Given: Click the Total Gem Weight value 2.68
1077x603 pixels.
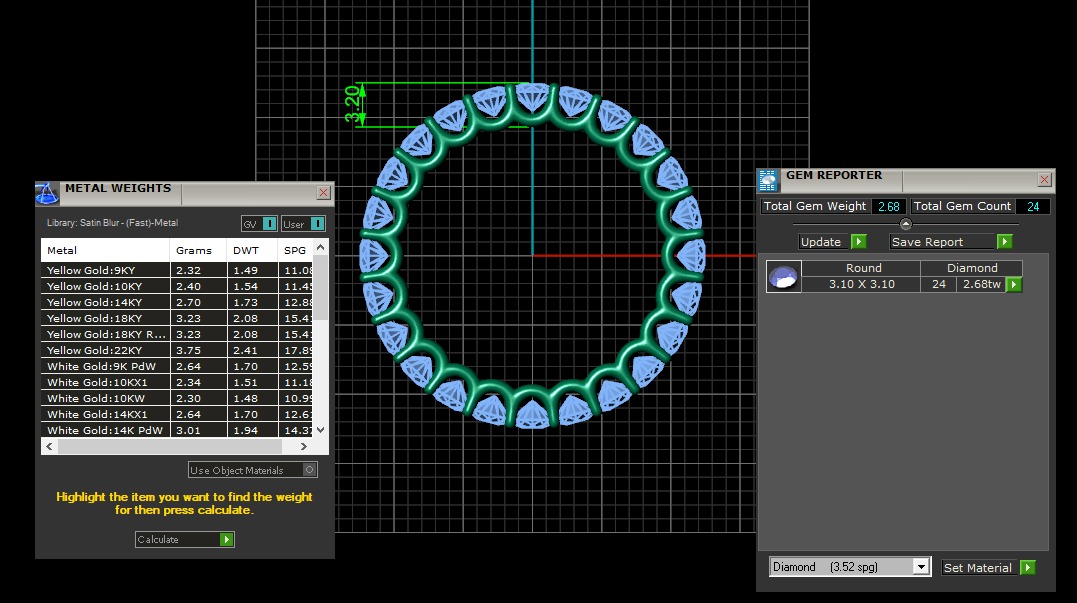Looking at the screenshot, I should pyautogui.click(x=889, y=206).
